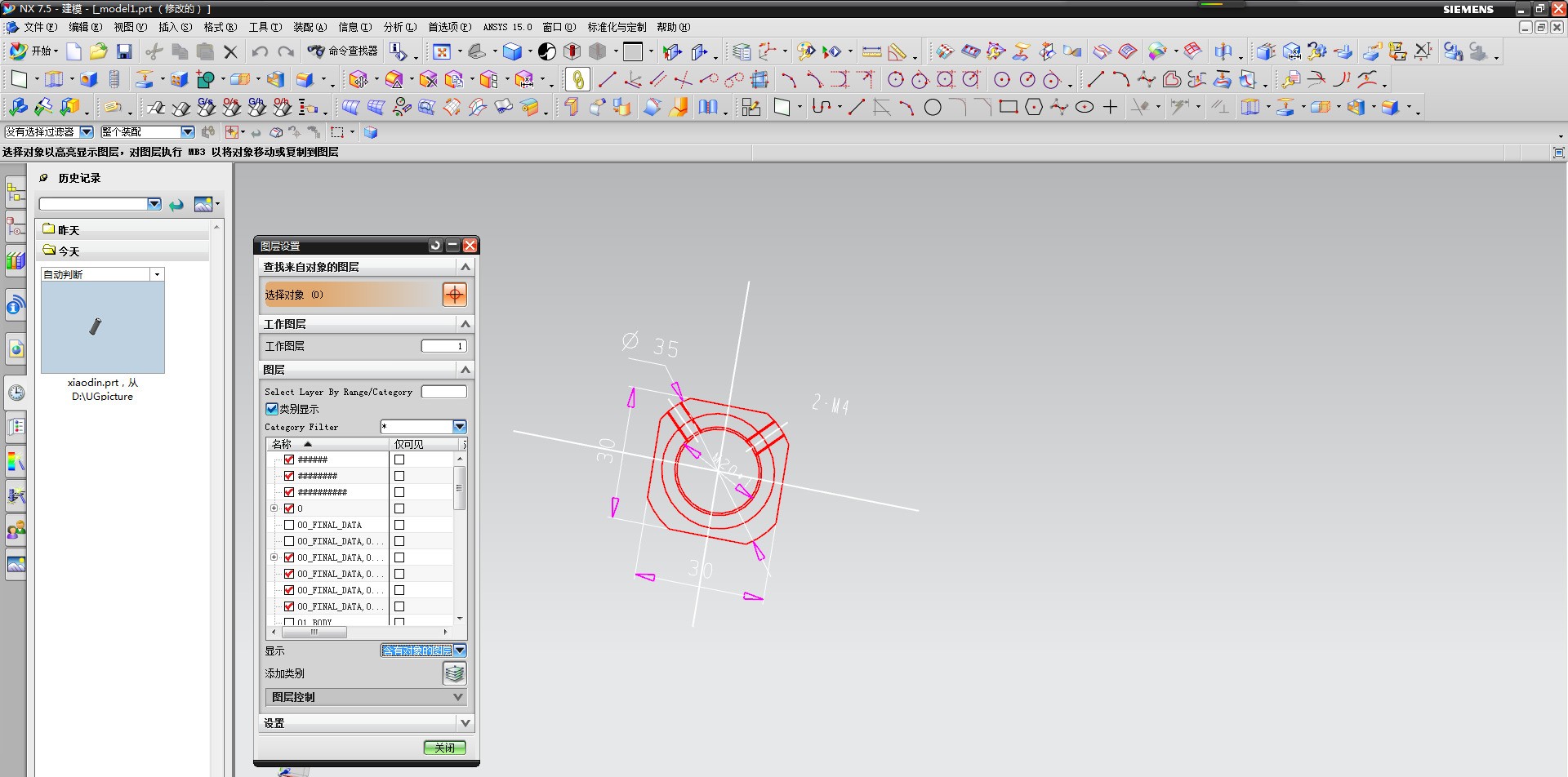Image resolution: width=1568 pixels, height=777 pixels.
Task: Check the 00_FINAL_DATA layer checkbox
Action: 289,525
